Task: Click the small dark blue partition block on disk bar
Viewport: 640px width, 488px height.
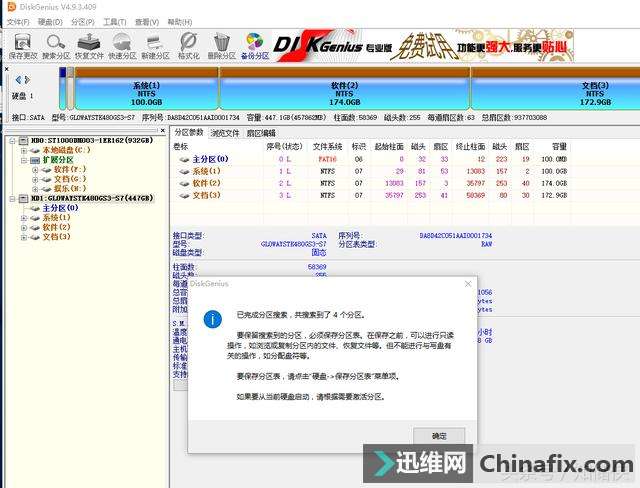Action: (x=62, y=89)
